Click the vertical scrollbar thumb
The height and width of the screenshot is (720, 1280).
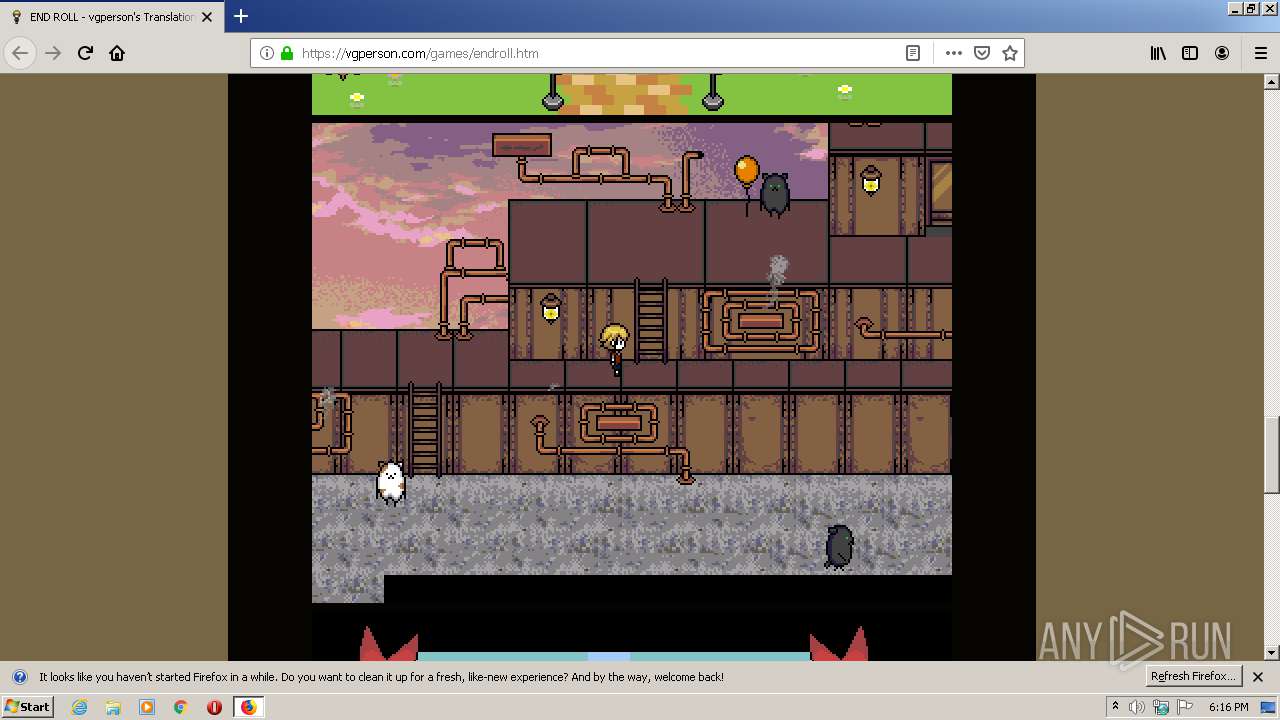click(1272, 456)
